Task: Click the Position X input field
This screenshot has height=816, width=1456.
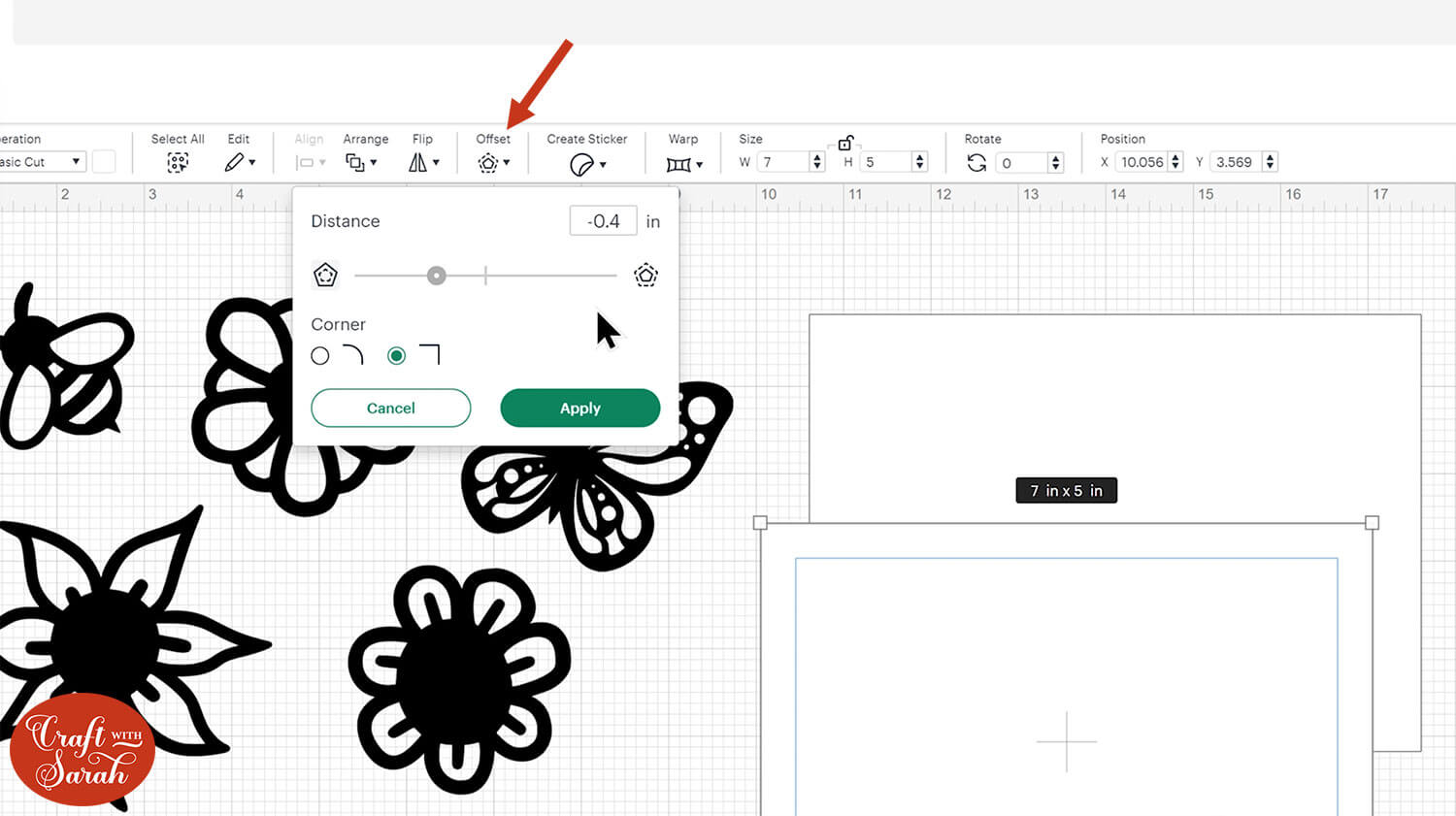Action: click(1142, 162)
